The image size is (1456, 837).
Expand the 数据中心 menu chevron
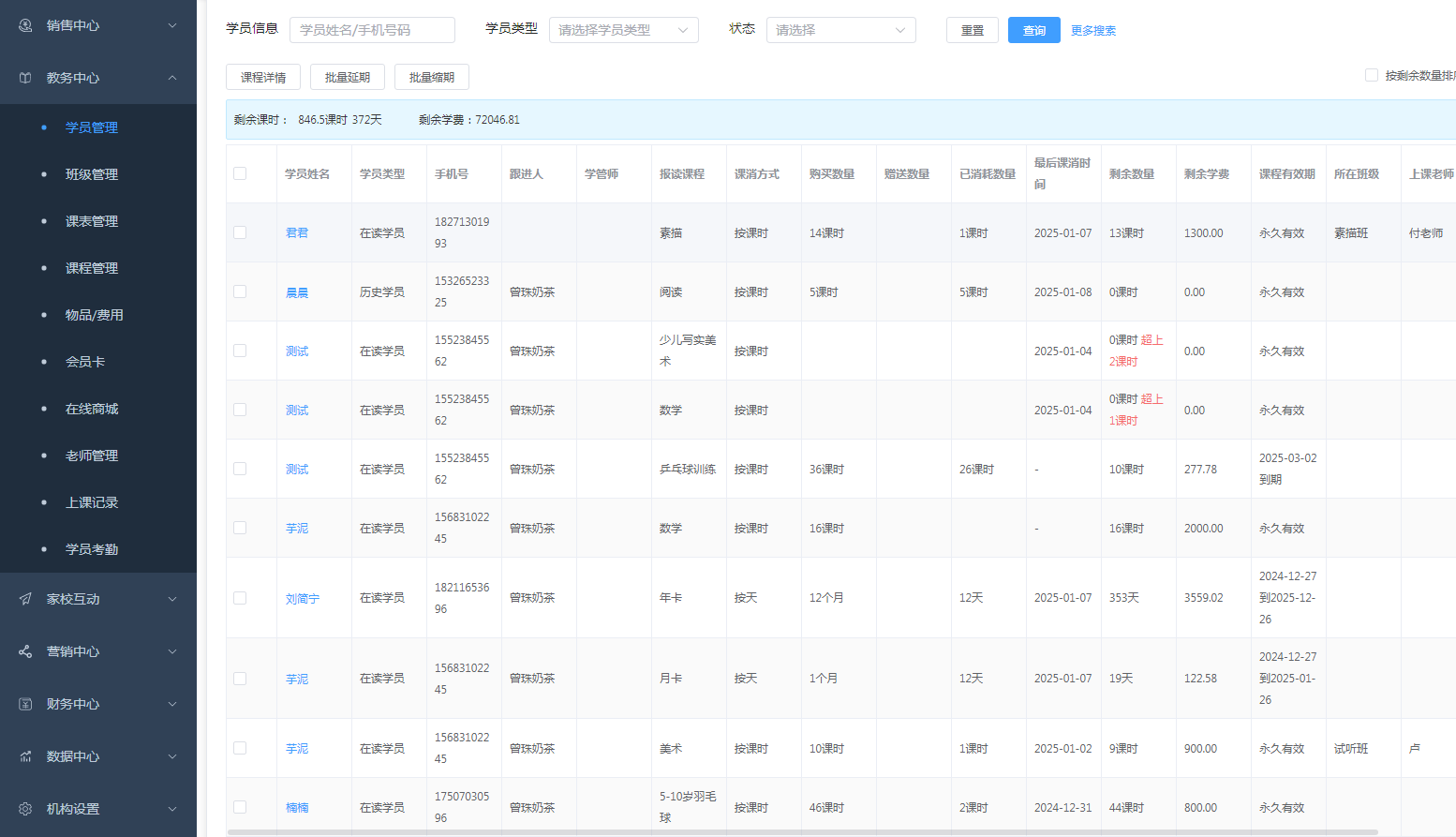click(172, 756)
